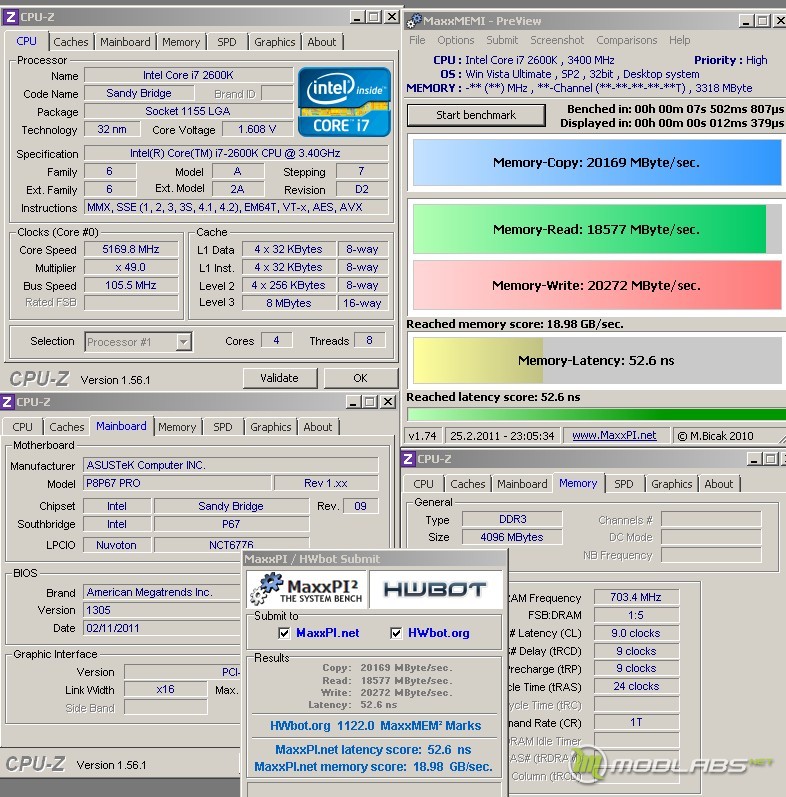Switch to CPU tab in Mainboard CPU-Z window

[22, 427]
